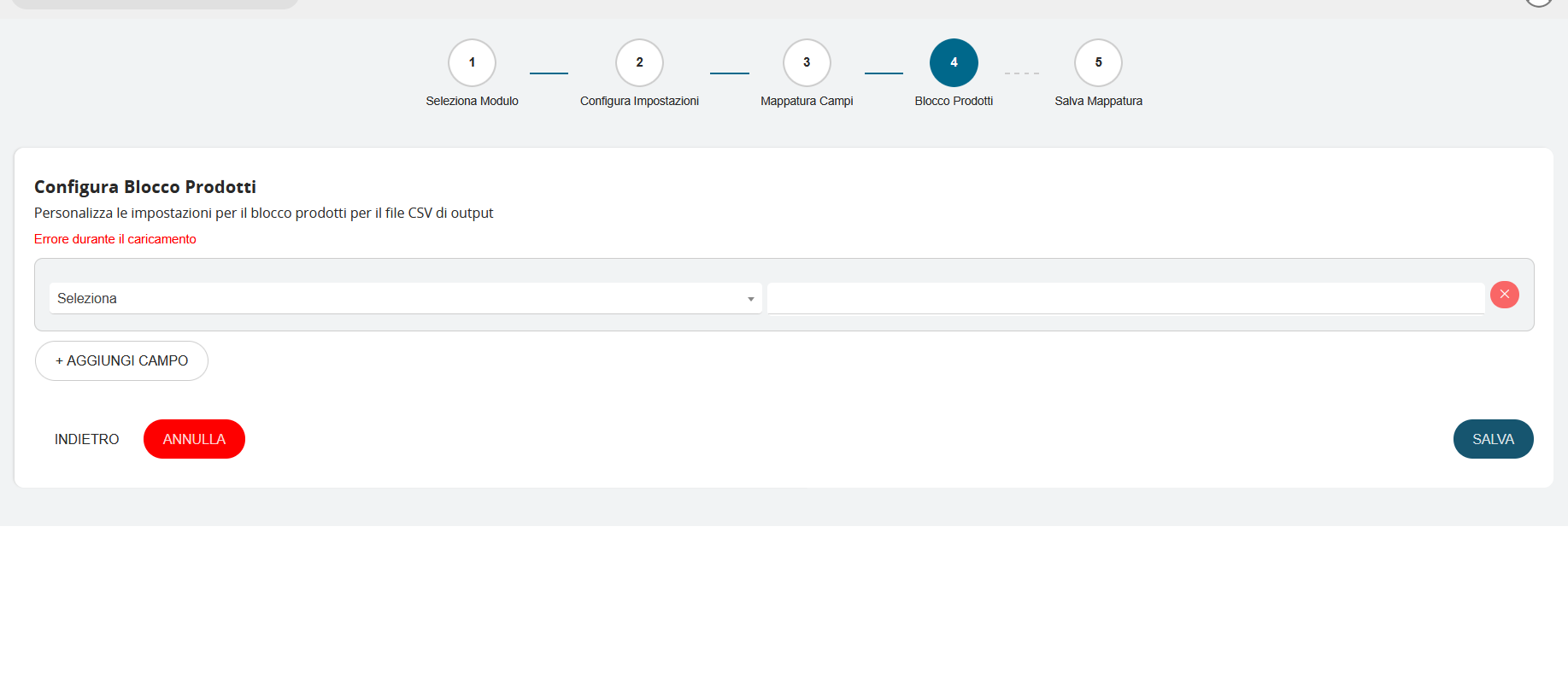Focus the empty text field beside Seleziona

point(1125,298)
